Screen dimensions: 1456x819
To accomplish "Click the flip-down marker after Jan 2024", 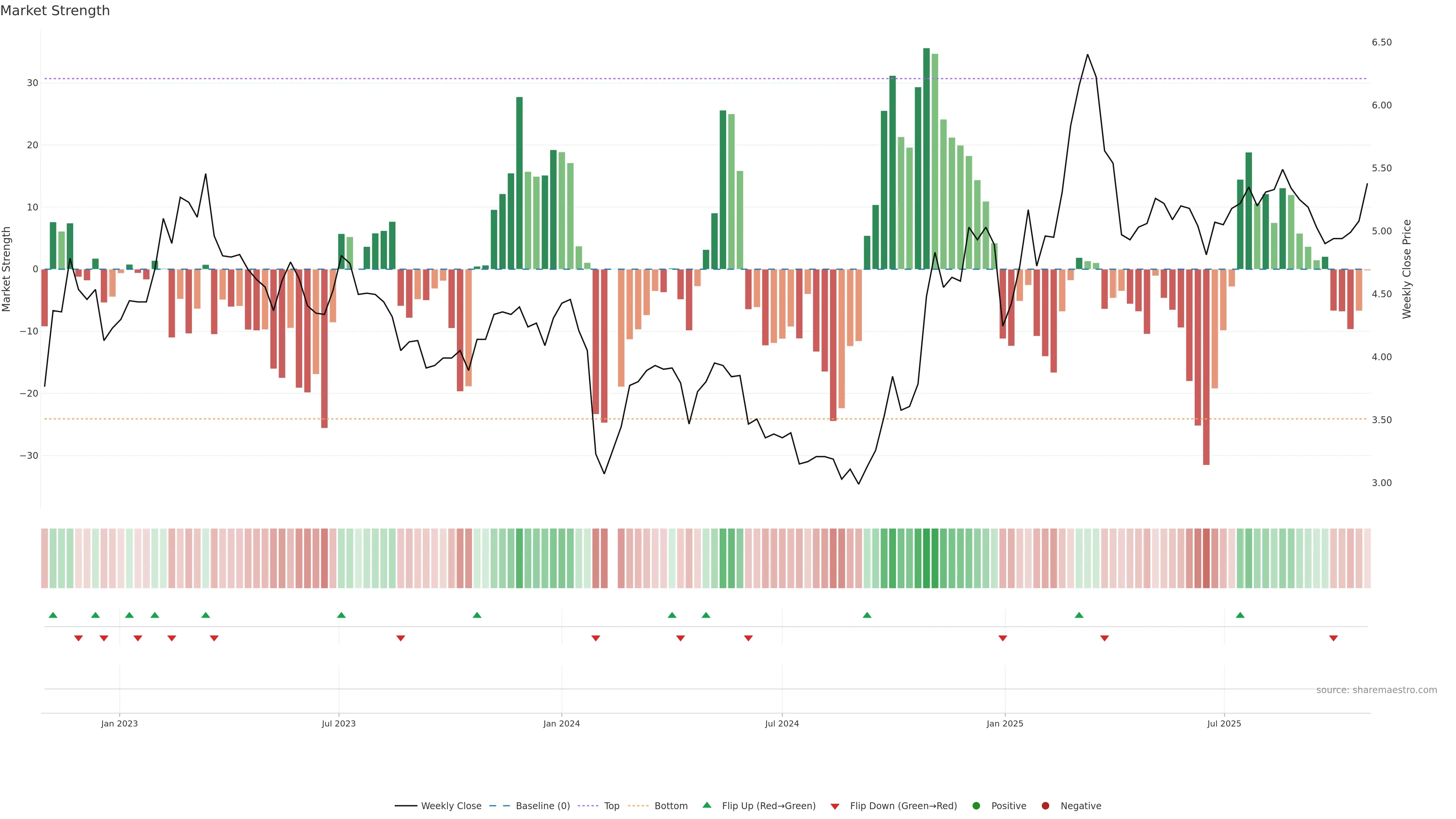I will 596,638.
